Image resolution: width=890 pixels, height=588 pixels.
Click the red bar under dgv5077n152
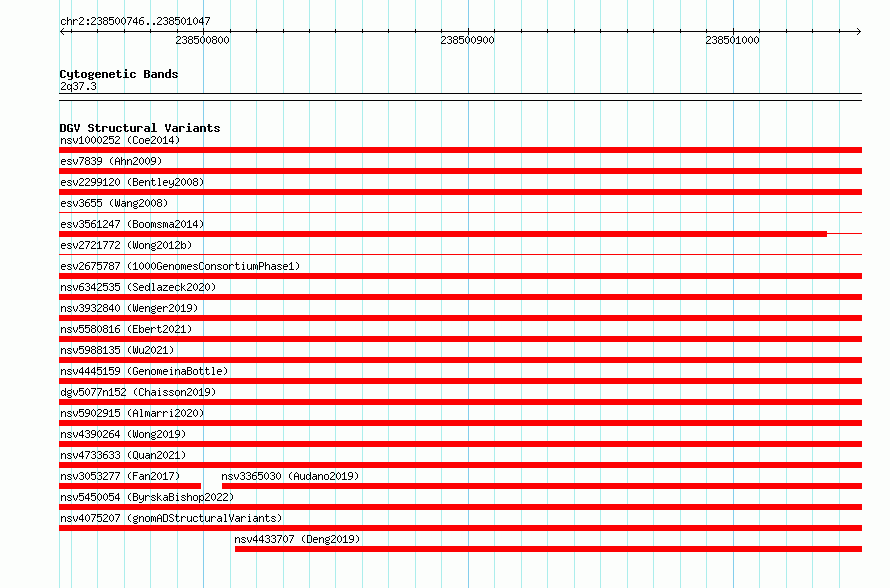coord(460,402)
